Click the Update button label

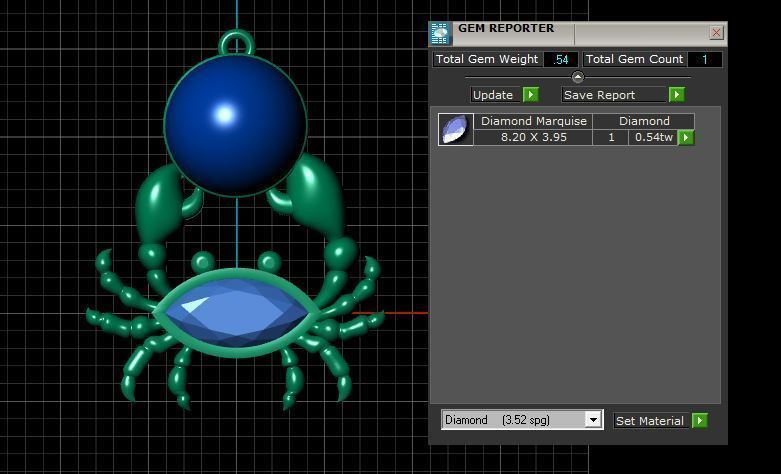coord(496,95)
